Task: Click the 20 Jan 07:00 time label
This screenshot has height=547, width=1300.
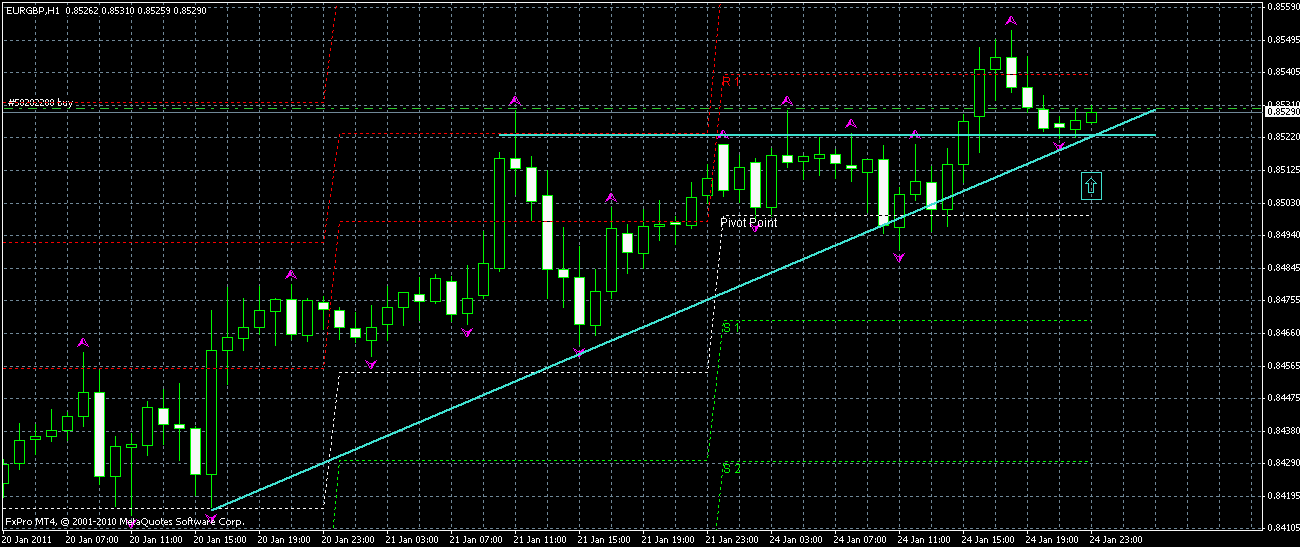Action: coord(92,540)
